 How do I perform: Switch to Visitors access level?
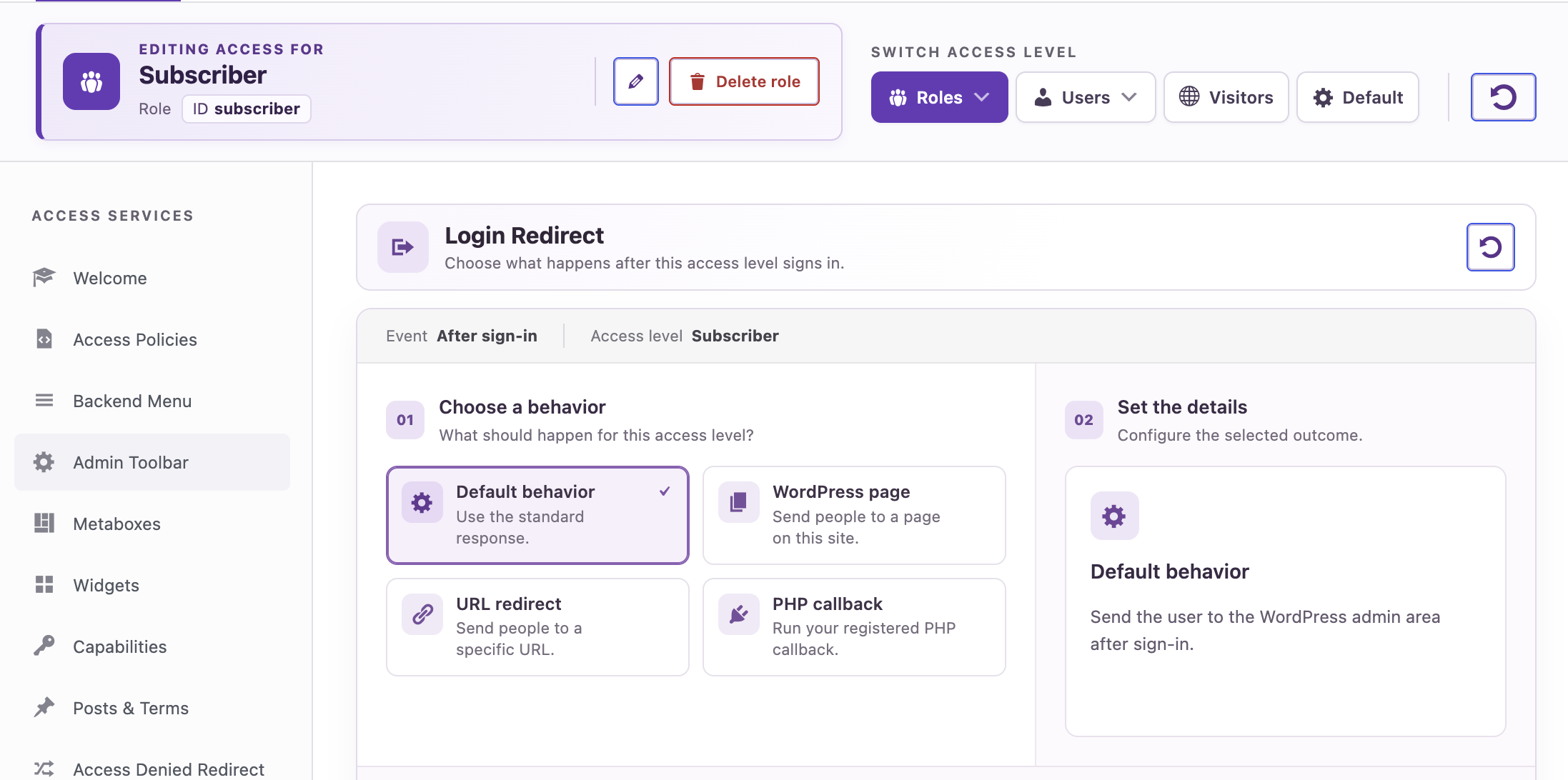click(x=1226, y=97)
